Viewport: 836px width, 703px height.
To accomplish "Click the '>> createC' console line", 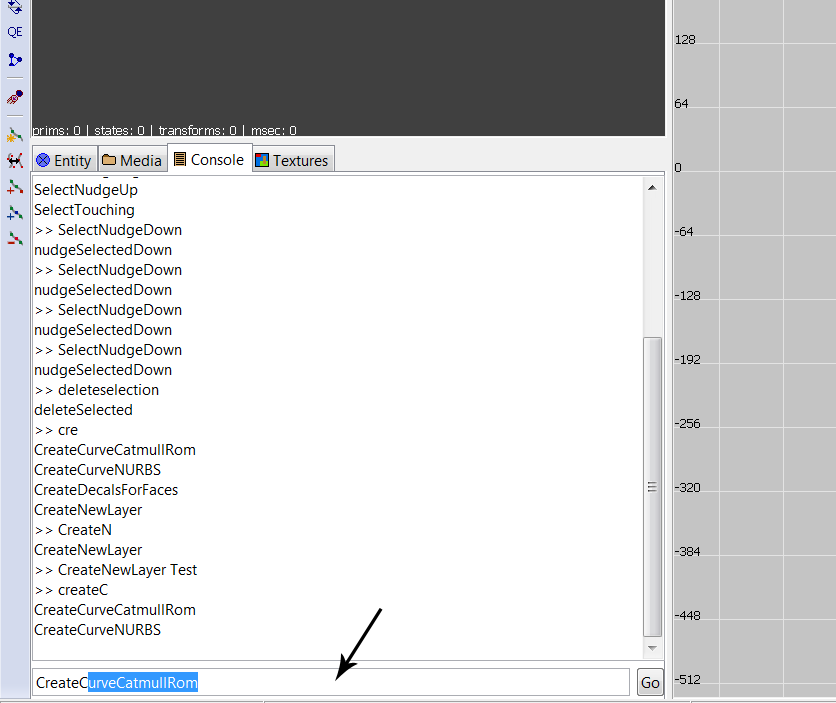I will tap(71, 590).
